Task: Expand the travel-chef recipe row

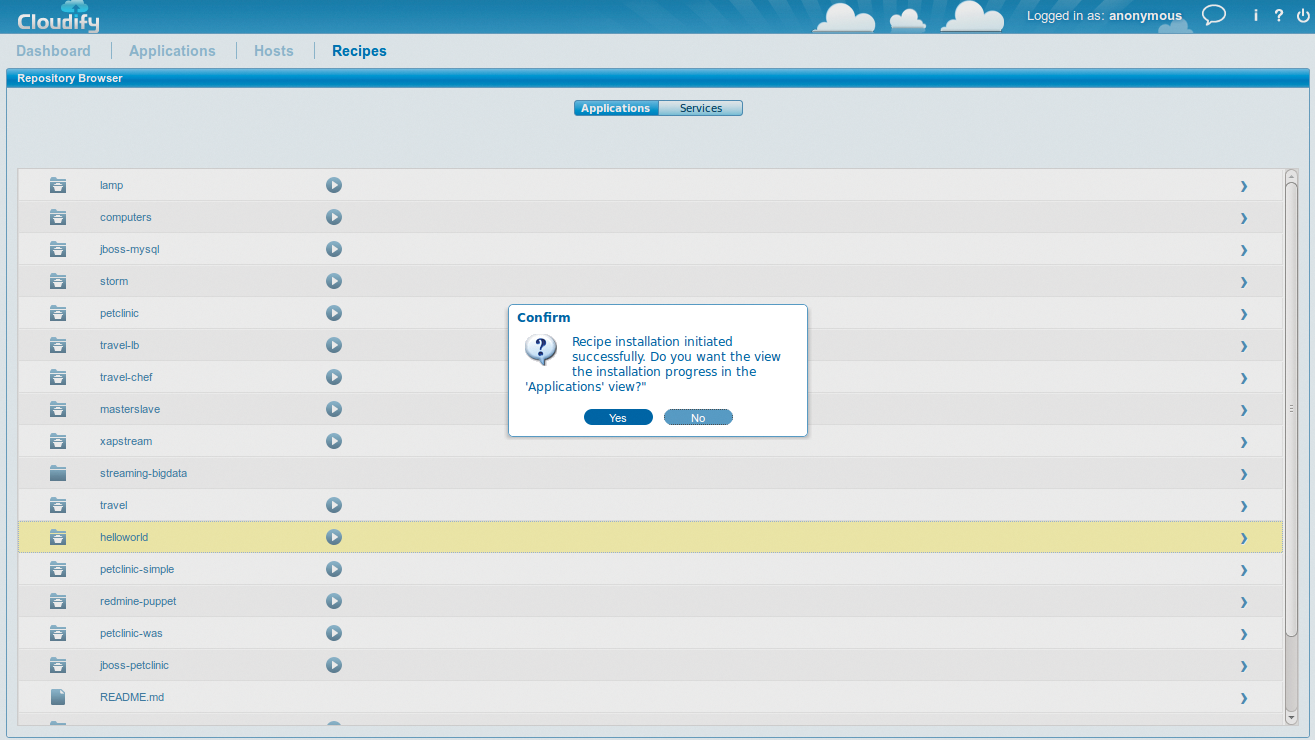Action: [x=1243, y=378]
